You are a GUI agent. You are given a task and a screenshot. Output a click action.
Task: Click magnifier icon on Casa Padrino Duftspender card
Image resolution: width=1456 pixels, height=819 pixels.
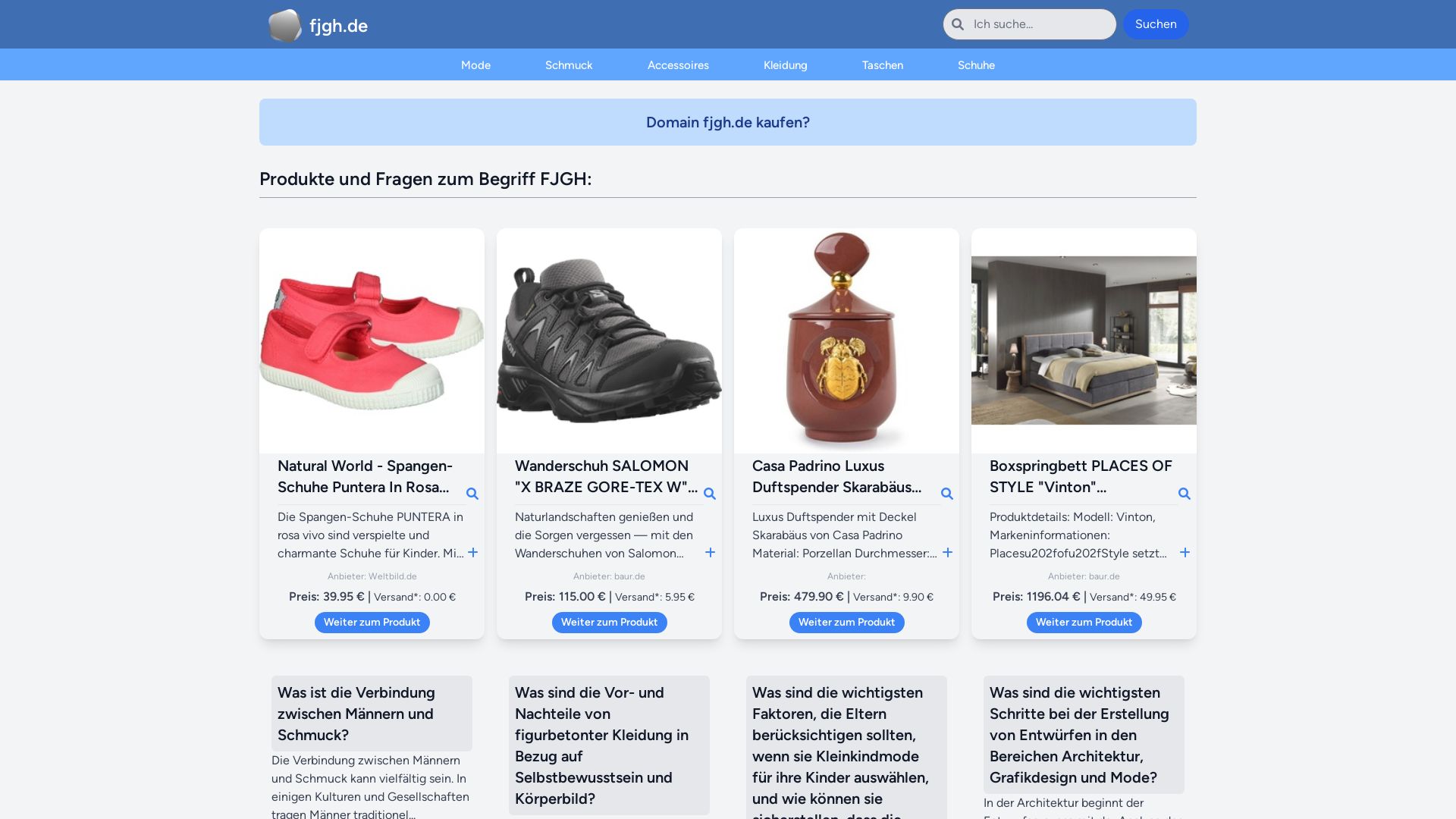tap(947, 494)
